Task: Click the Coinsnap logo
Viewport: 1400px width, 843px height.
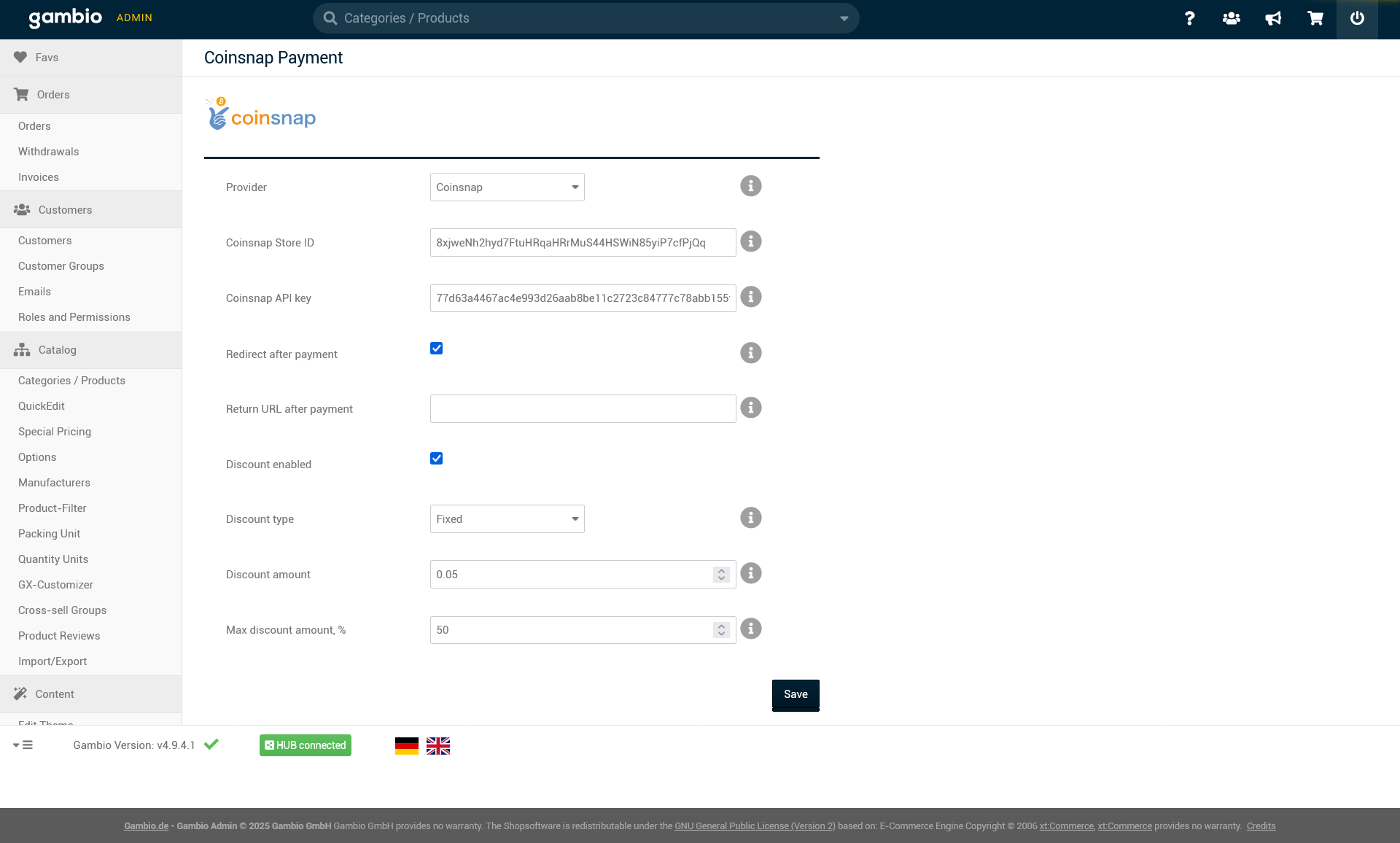Action: 261,114
